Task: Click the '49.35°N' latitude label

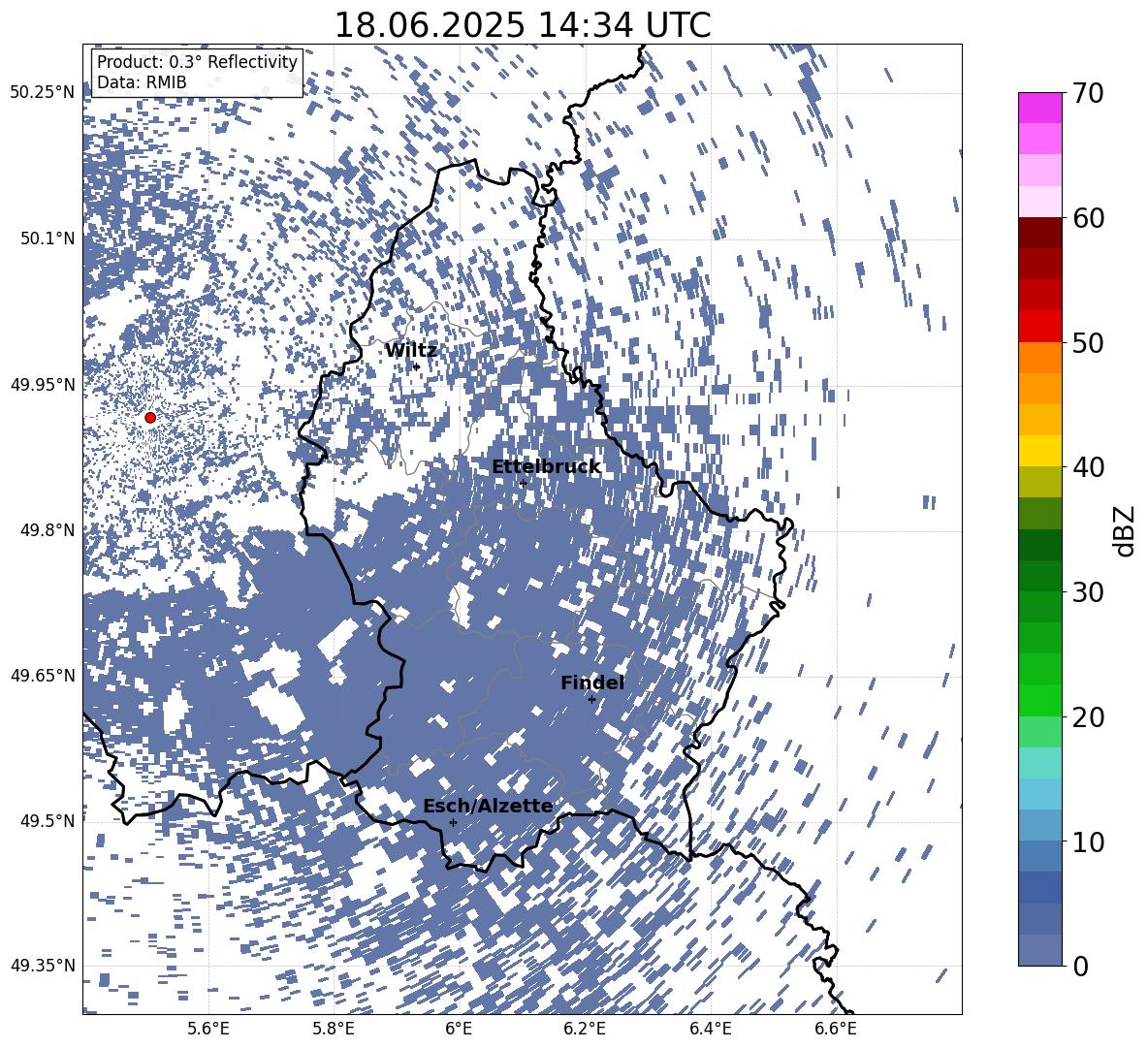Action: [x=44, y=966]
